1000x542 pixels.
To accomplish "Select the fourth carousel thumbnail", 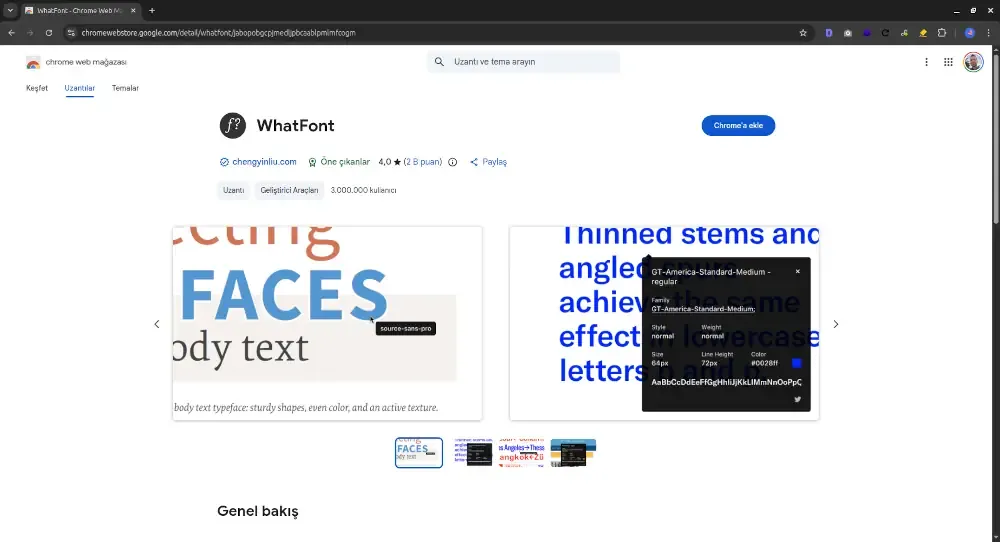I will click(573, 453).
